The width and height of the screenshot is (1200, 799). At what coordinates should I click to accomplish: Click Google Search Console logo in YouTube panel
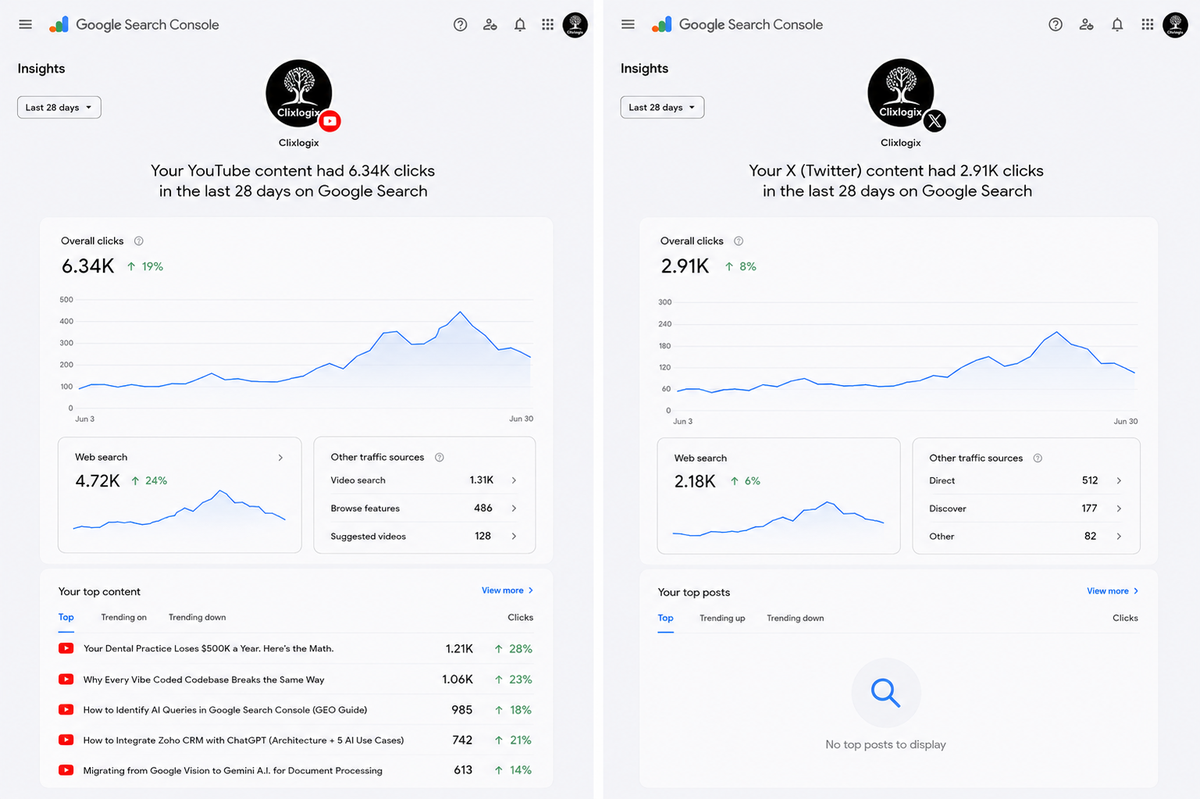(x=134, y=25)
